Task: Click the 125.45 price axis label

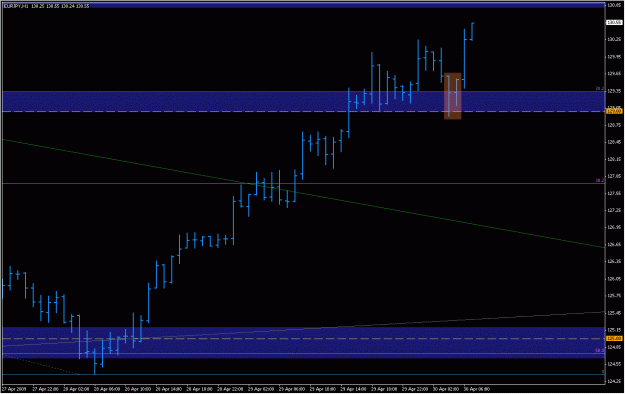Action: tap(614, 313)
